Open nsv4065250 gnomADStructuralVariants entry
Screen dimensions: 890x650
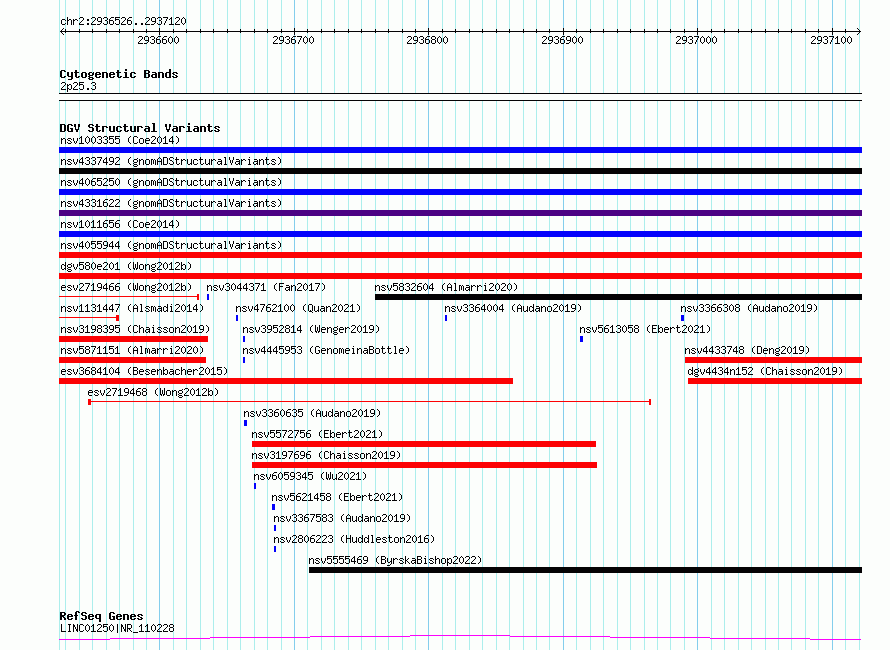[171, 182]
